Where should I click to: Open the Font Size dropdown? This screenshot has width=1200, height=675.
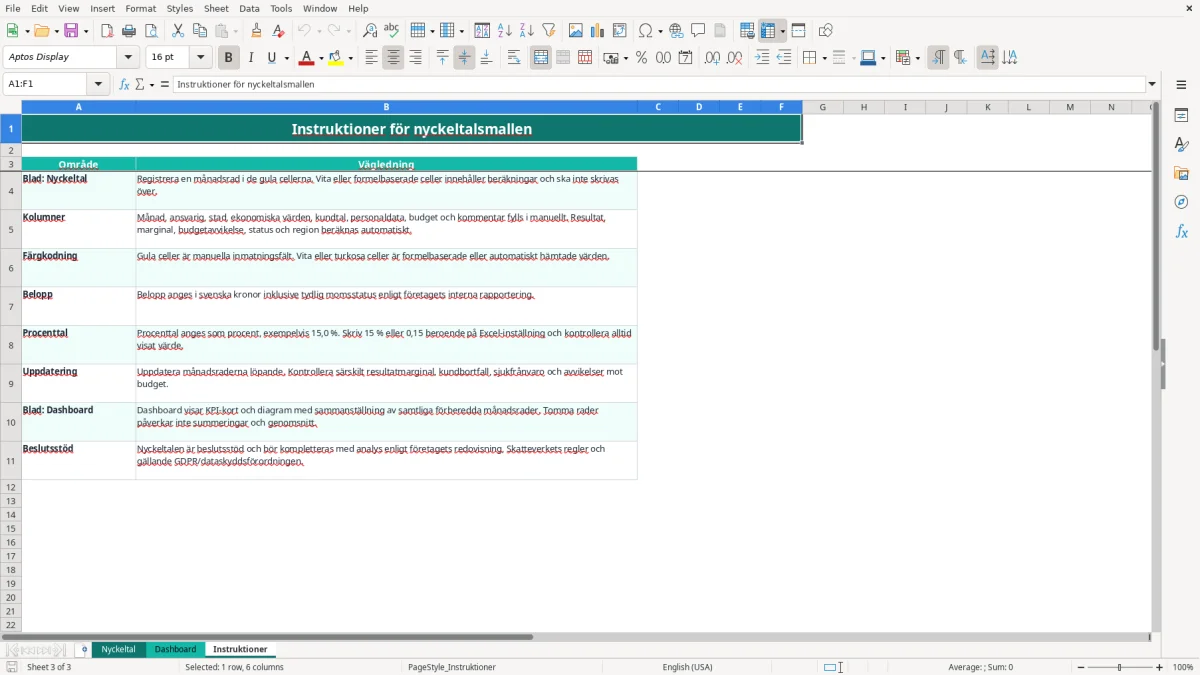pos(200,57)
